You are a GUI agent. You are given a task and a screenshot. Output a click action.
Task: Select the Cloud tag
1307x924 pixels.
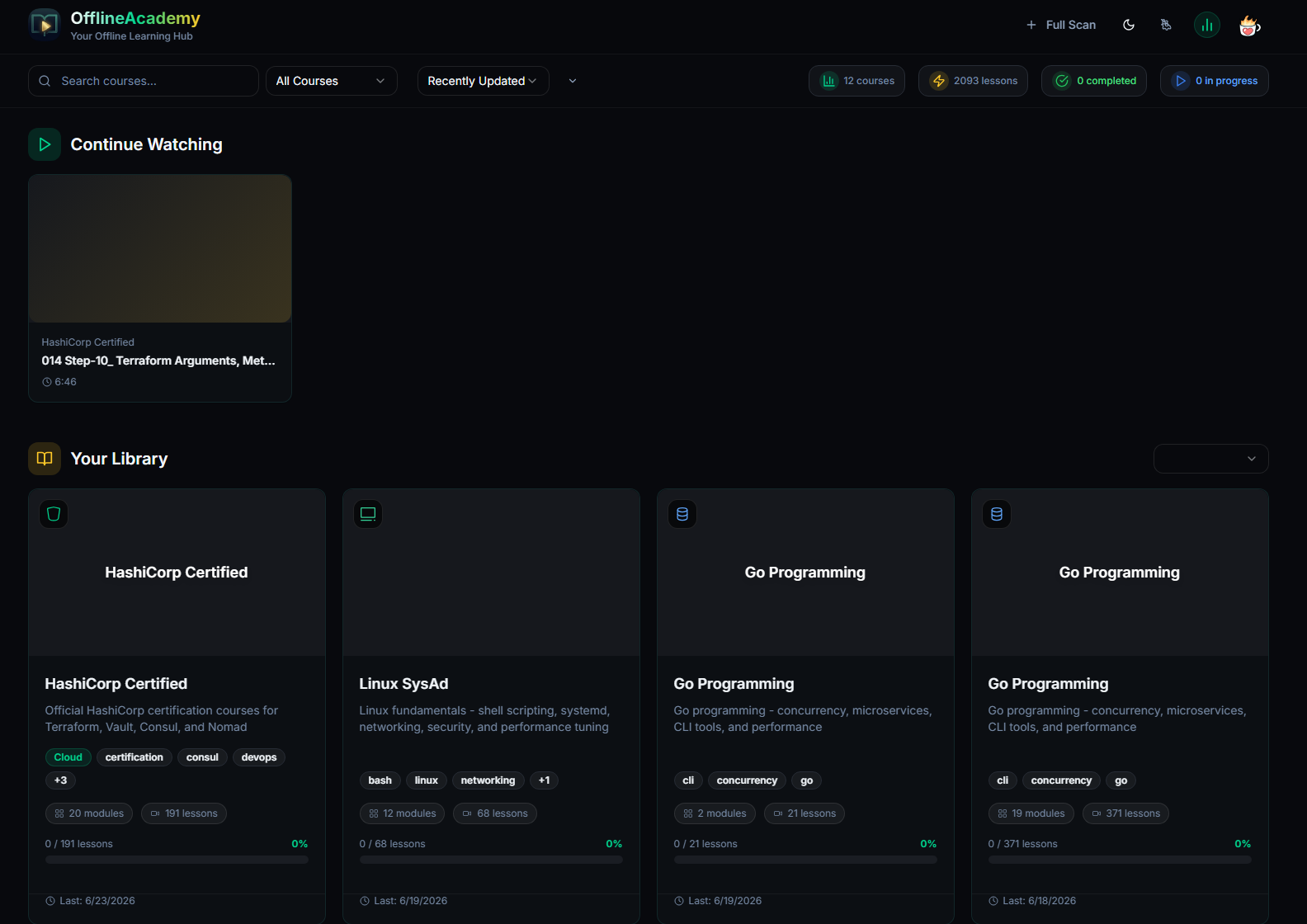pyautogui.click(x=68, y=757)
